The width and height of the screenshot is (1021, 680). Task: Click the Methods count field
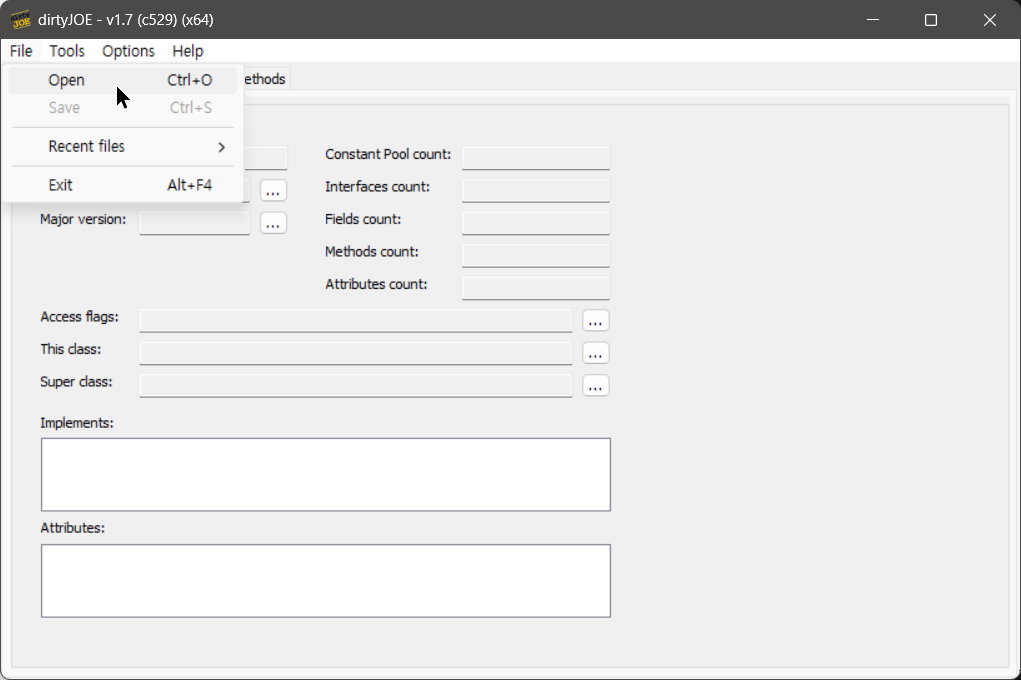536,255
